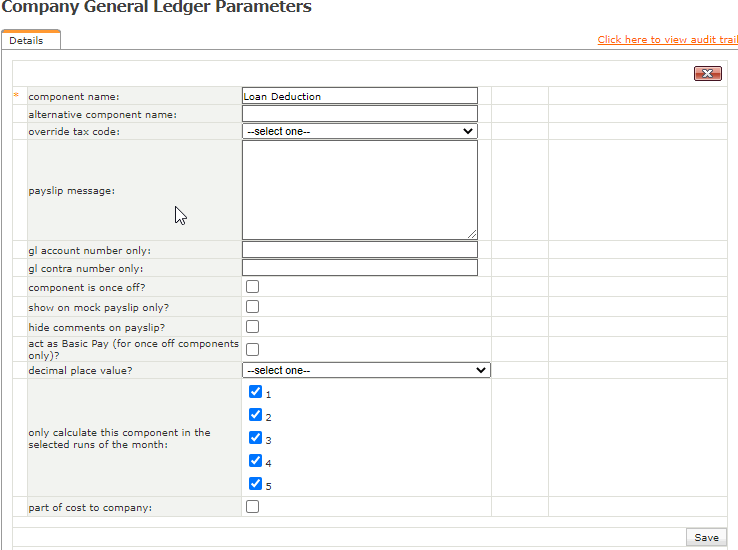Expand the override tax code dropdown
Viewport: 738px width, 550px height.
point(359,131)
